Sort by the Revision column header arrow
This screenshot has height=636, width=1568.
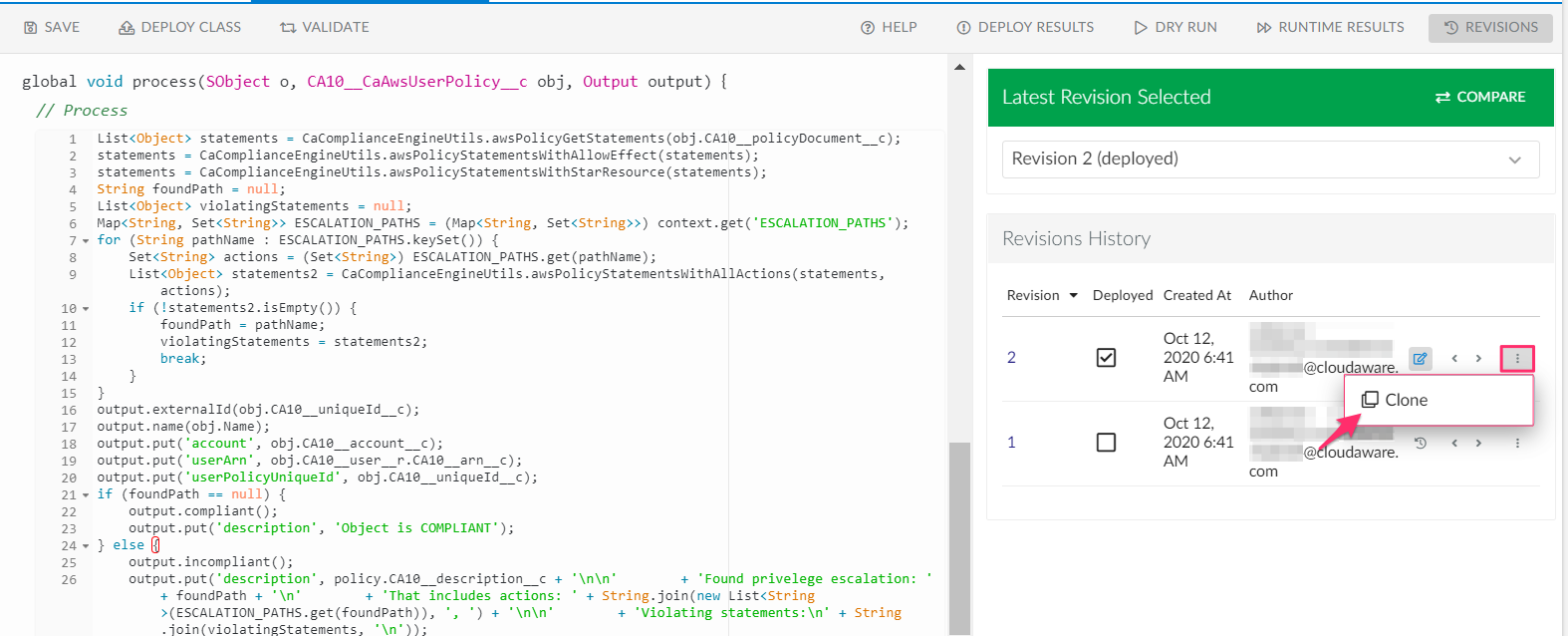click(x=1073, y=295)
